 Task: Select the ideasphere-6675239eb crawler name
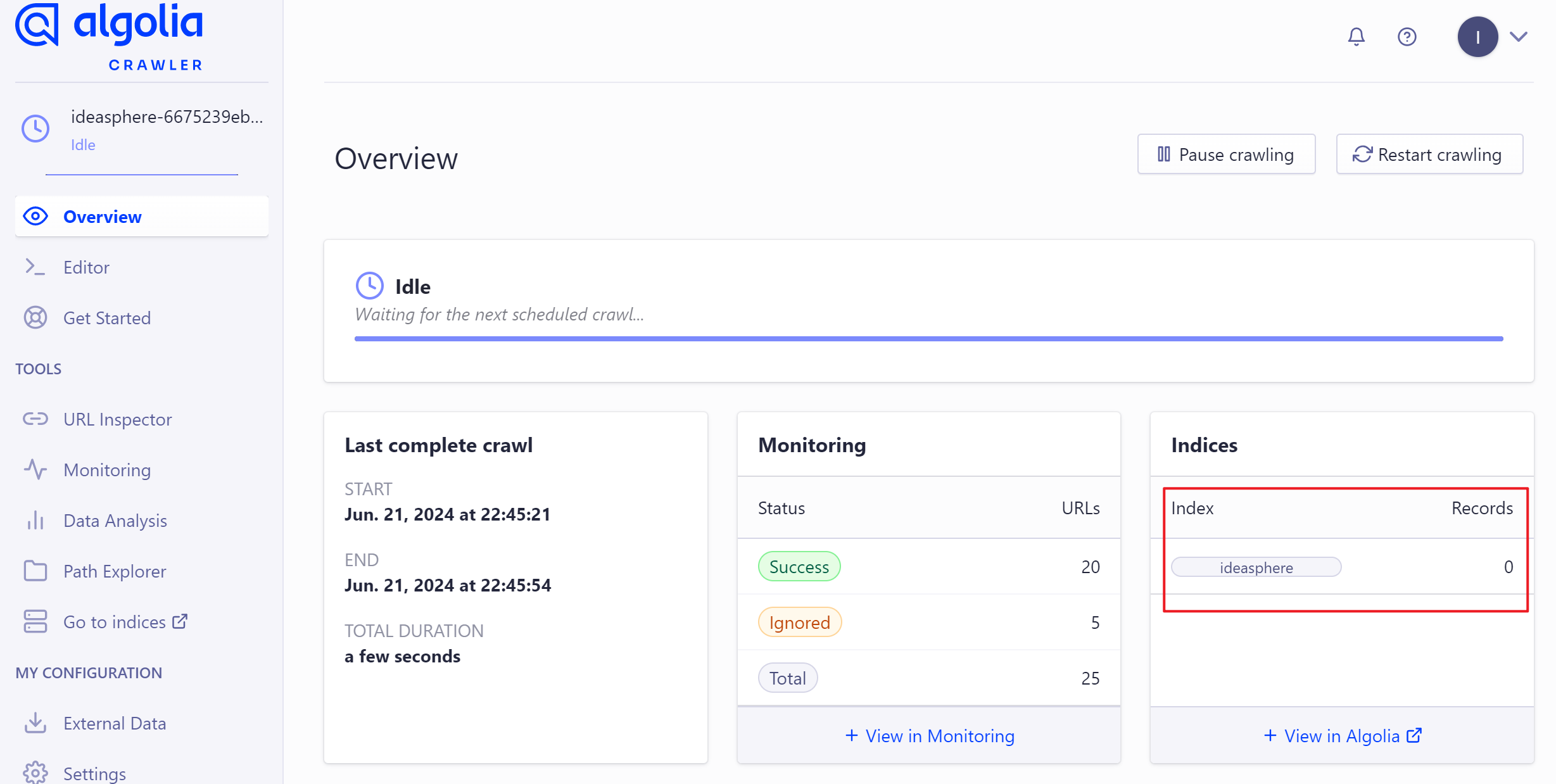point(167,117)
